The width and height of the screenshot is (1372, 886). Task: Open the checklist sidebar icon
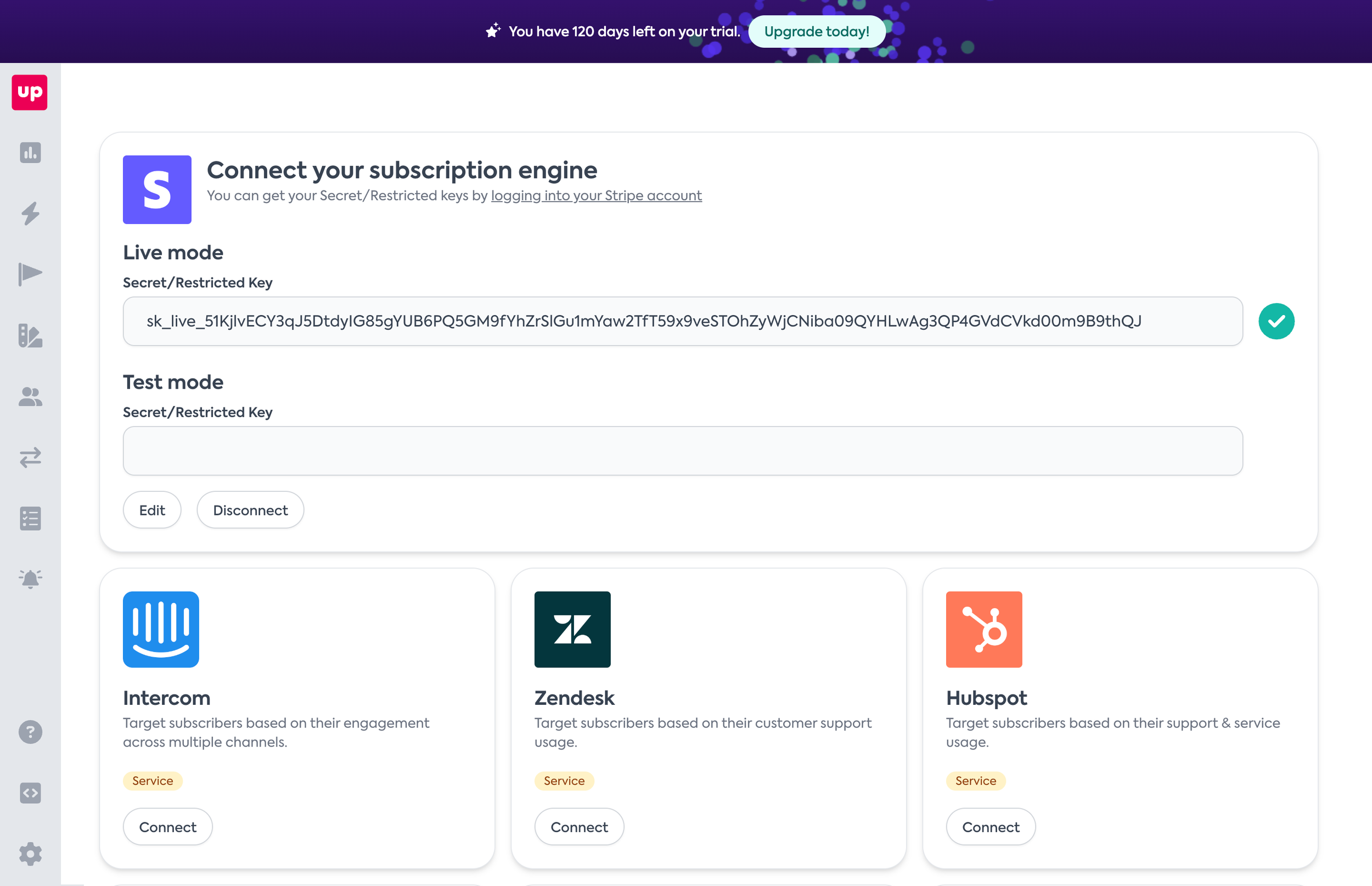tap(30, 518)
